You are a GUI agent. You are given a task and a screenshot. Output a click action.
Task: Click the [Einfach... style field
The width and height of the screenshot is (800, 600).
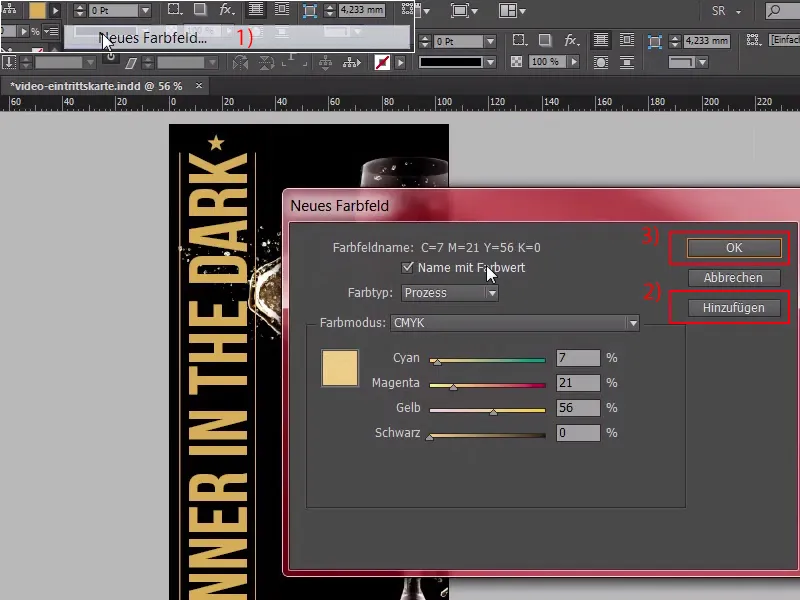785,40
